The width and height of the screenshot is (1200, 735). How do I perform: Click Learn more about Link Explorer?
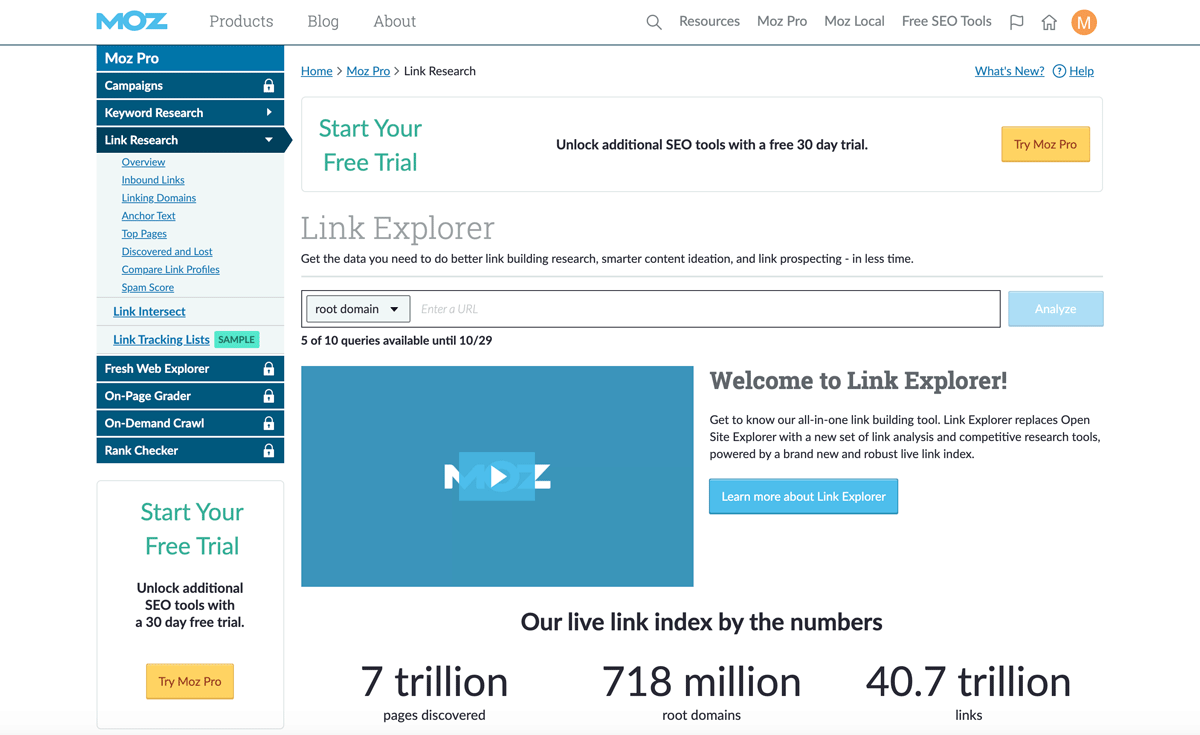tap(804, 496)
